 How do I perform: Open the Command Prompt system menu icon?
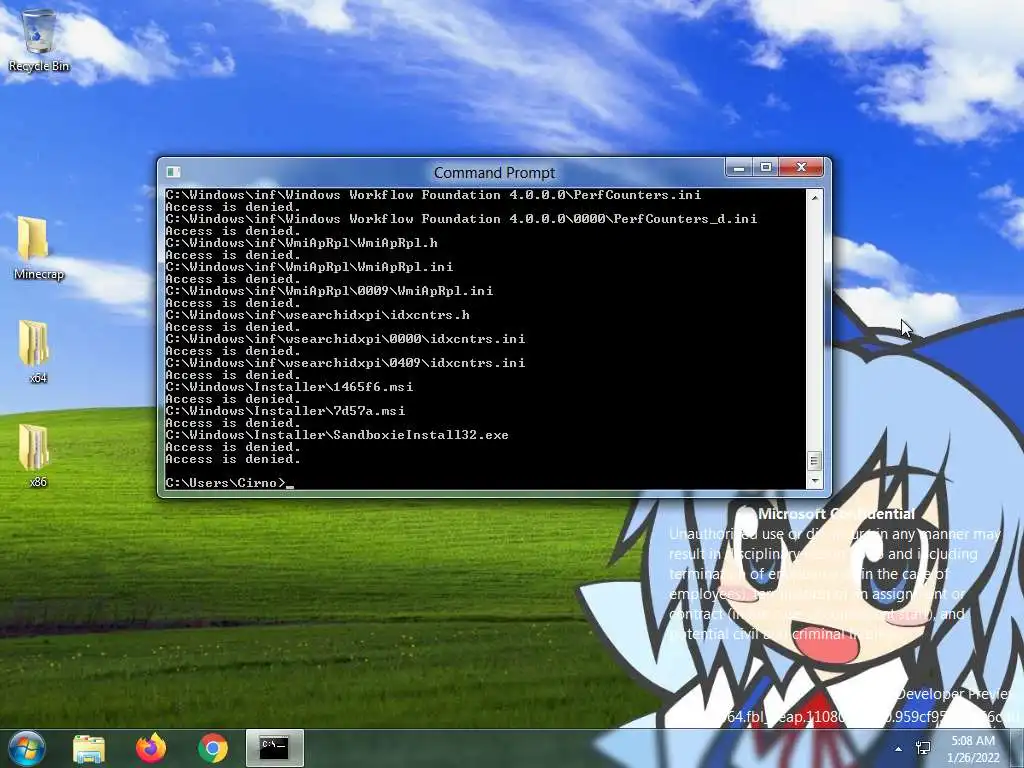coord(174,172)
